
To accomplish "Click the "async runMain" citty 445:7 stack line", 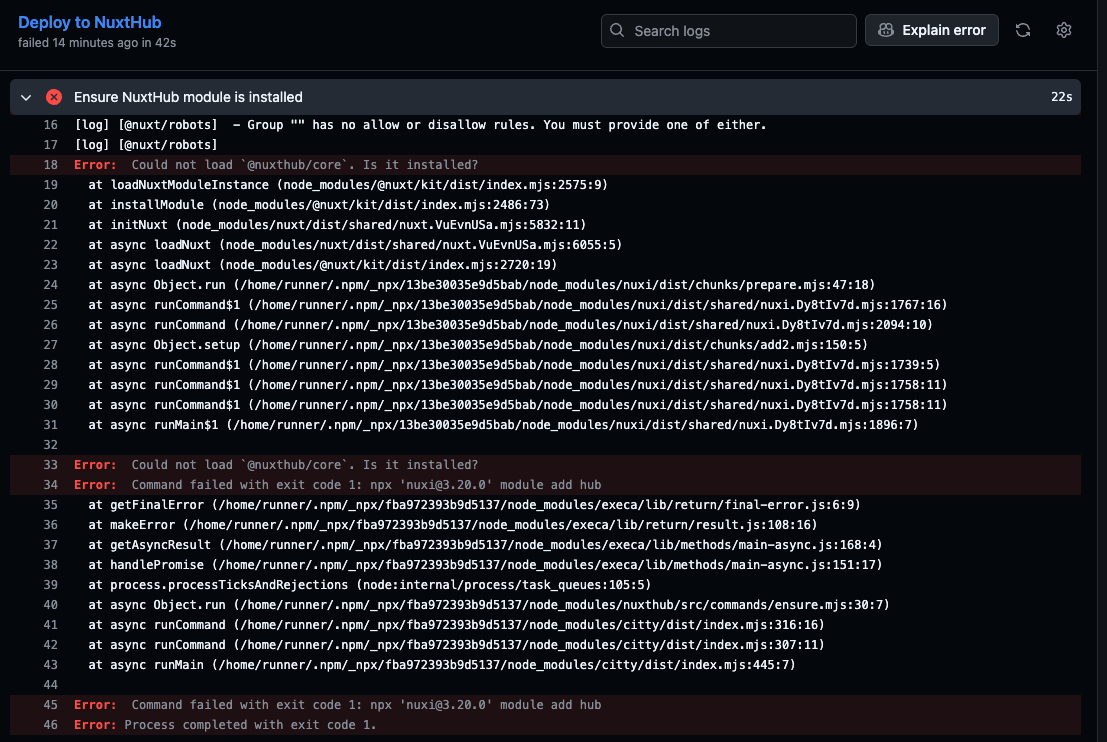I will (442, 665).
